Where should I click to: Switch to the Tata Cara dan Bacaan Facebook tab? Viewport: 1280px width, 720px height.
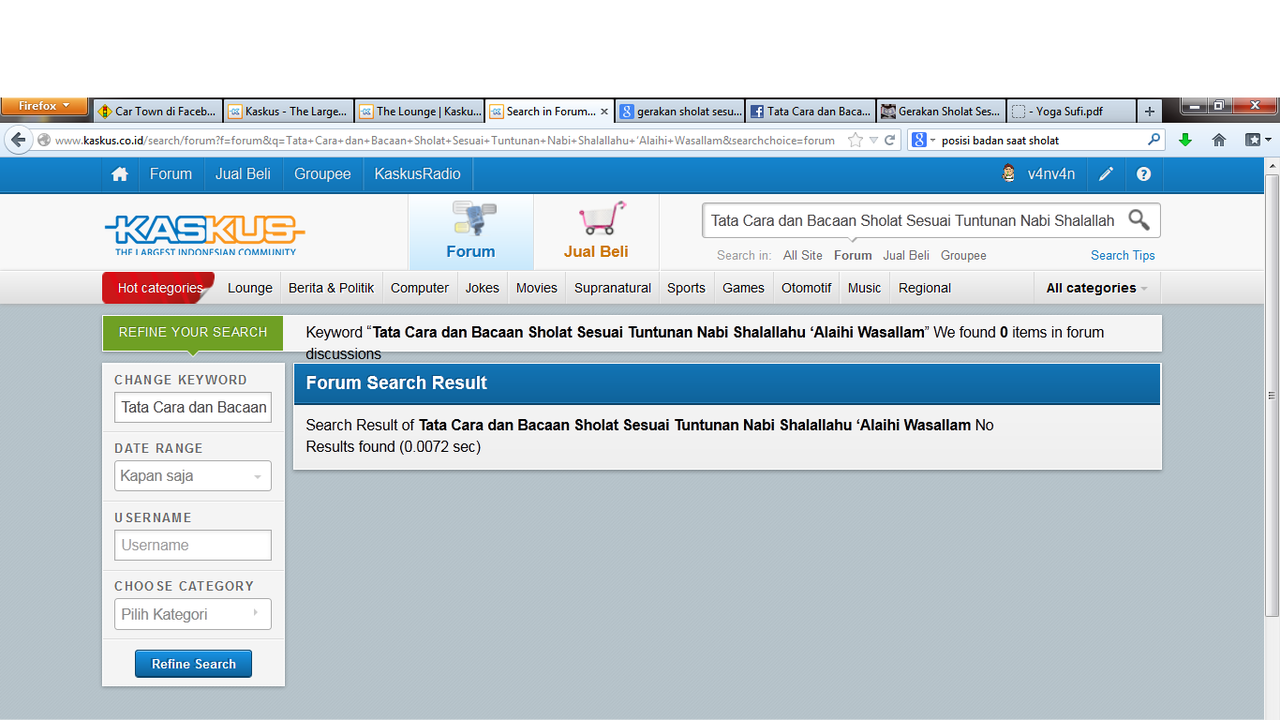pyautogui.click(x=811, y=111)
